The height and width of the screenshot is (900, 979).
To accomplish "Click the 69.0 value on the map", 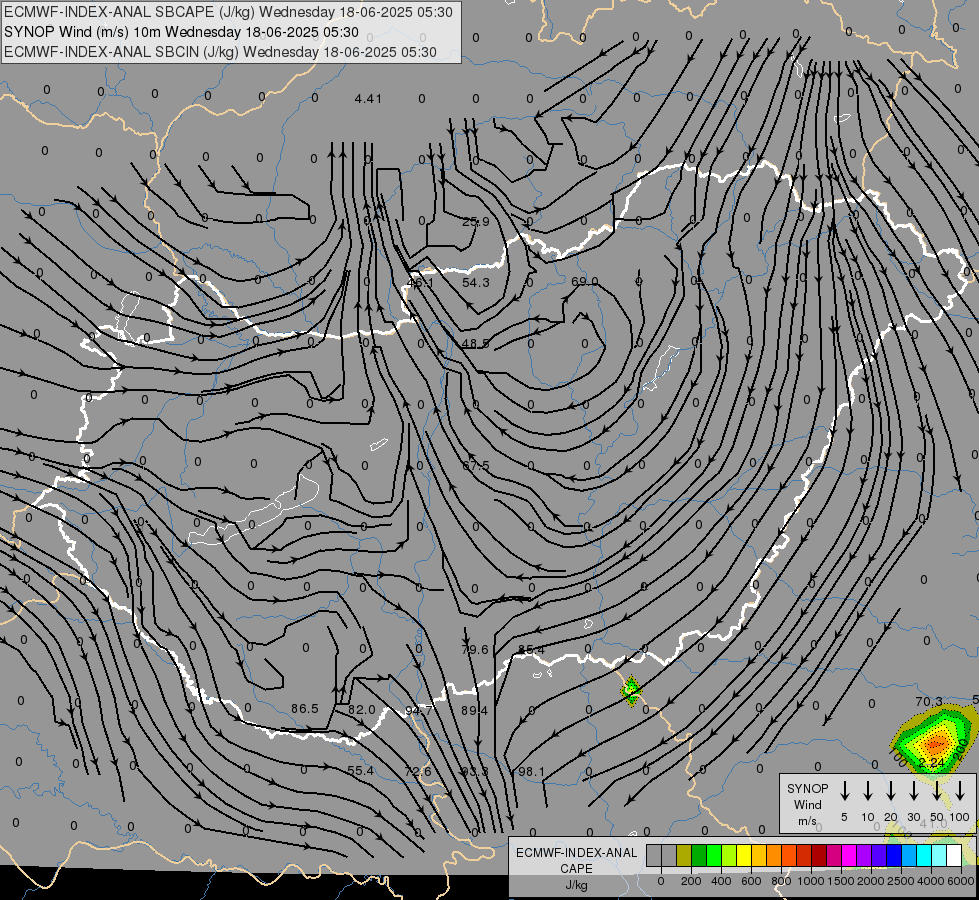I will pyautogui.click(x=584, y=282).
